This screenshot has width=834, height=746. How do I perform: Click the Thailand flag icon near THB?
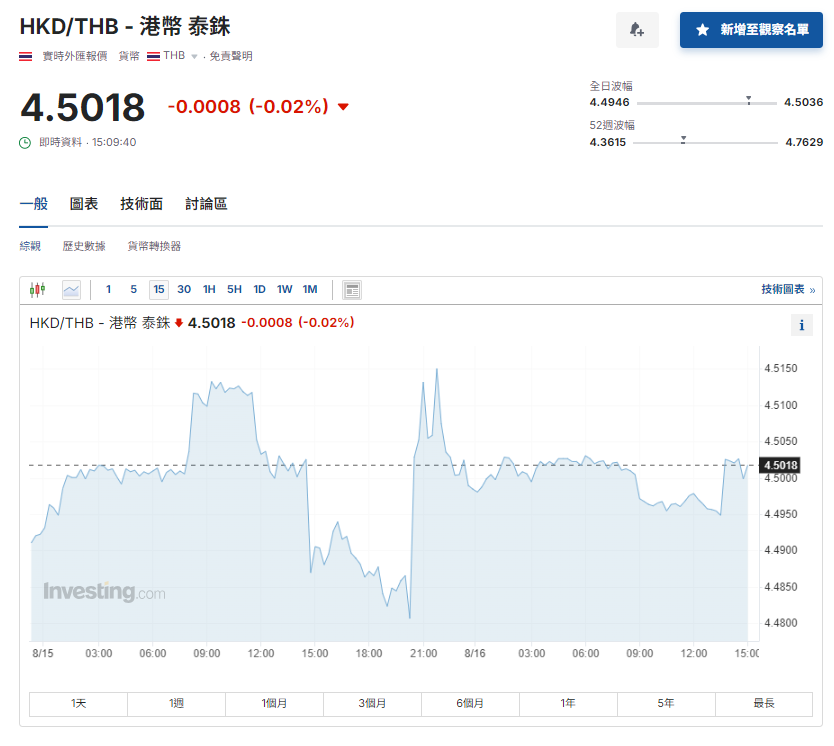[151, 55]
